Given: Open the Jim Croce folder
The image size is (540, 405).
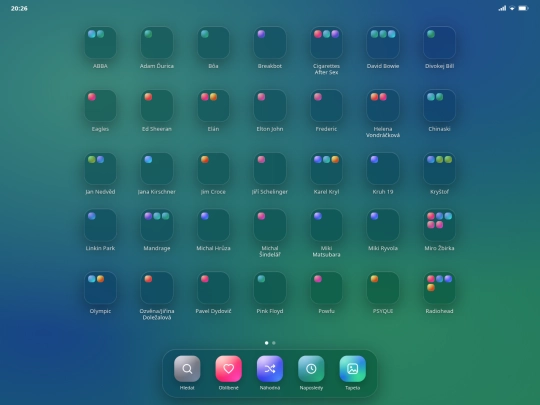Looking at the screenshot, I should click(x=213, y=169).
